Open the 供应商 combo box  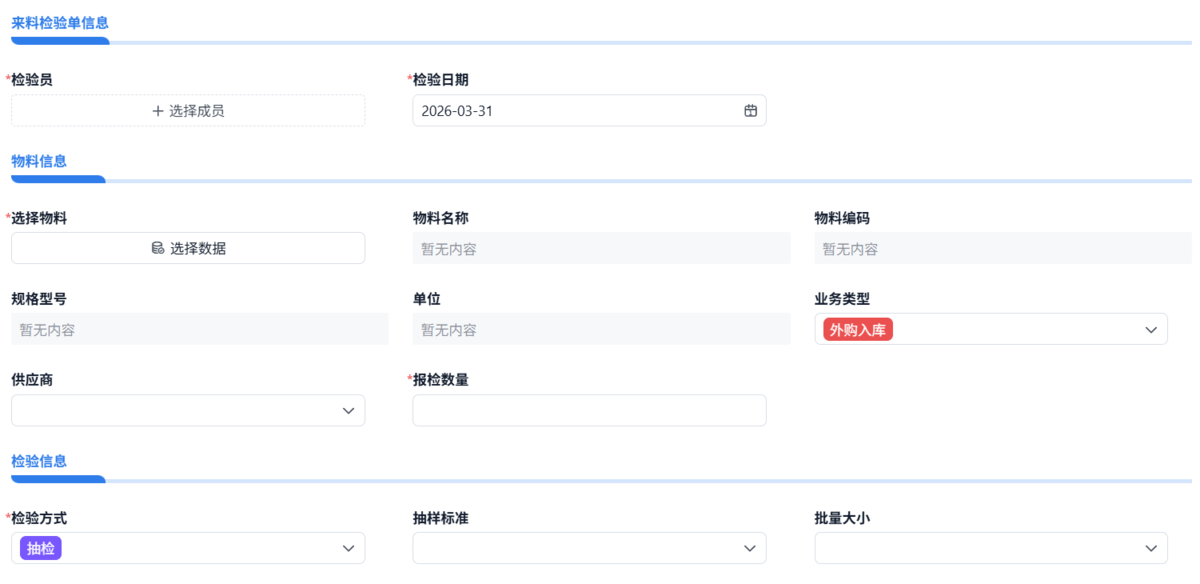point(188,410)
